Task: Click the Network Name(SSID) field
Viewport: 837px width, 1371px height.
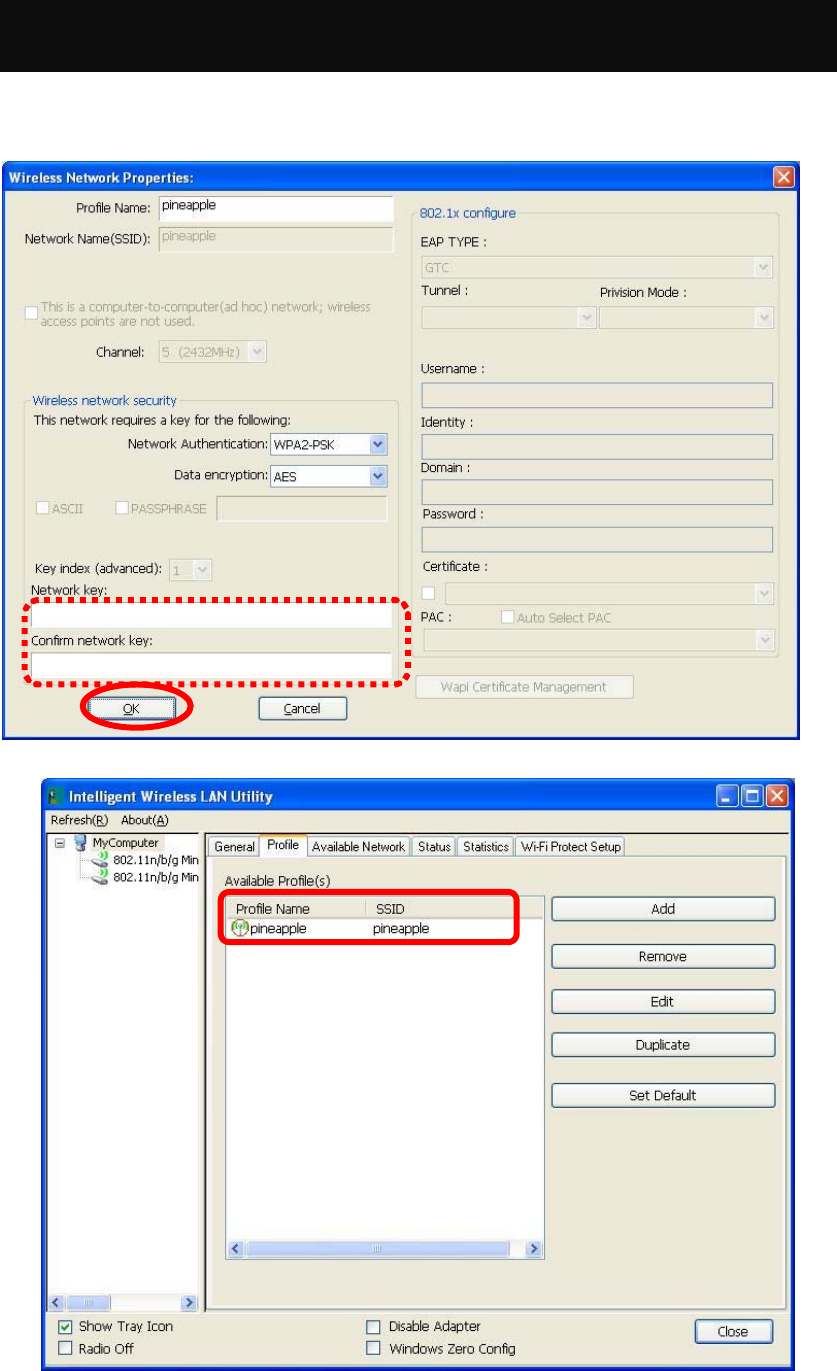Action: click(276, 238)
